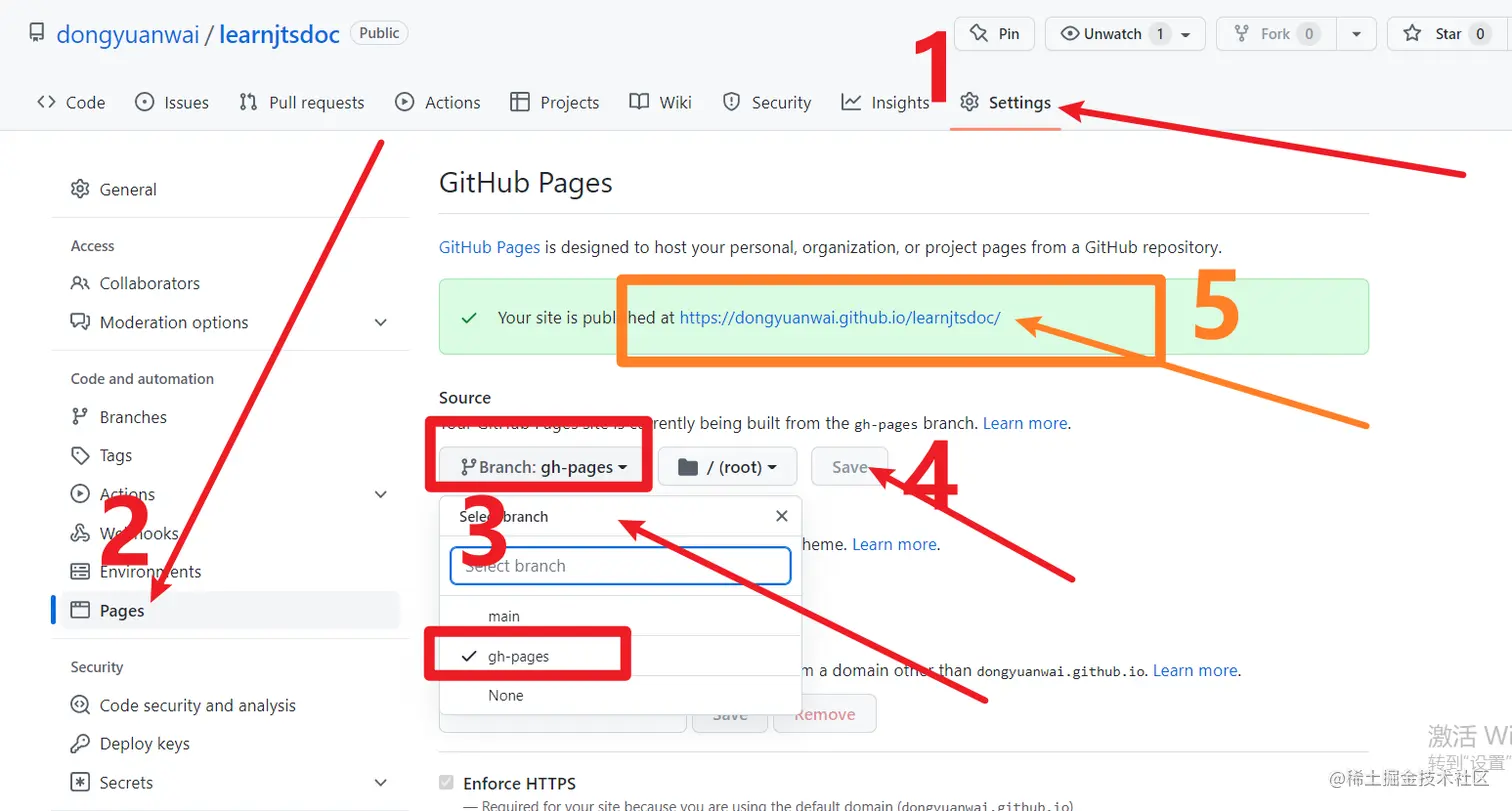Viewport: 1512px width, 811px height.
Task: Open the Branch: gh-pages dropdown
Action: pyautogui.click(x=544, y=467)
